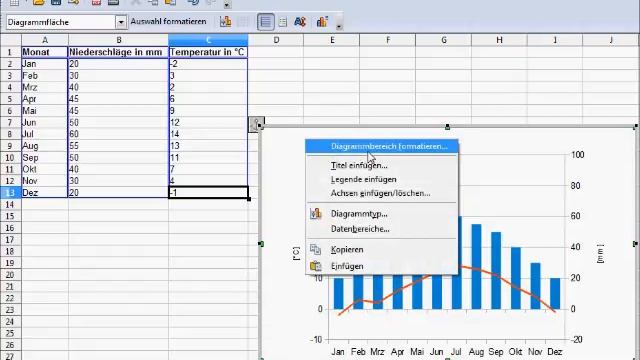The height and width of the screenshot is (360, 640).
Task: Click the Nov precipitation bar in chart
Action: tap(535, 286)
